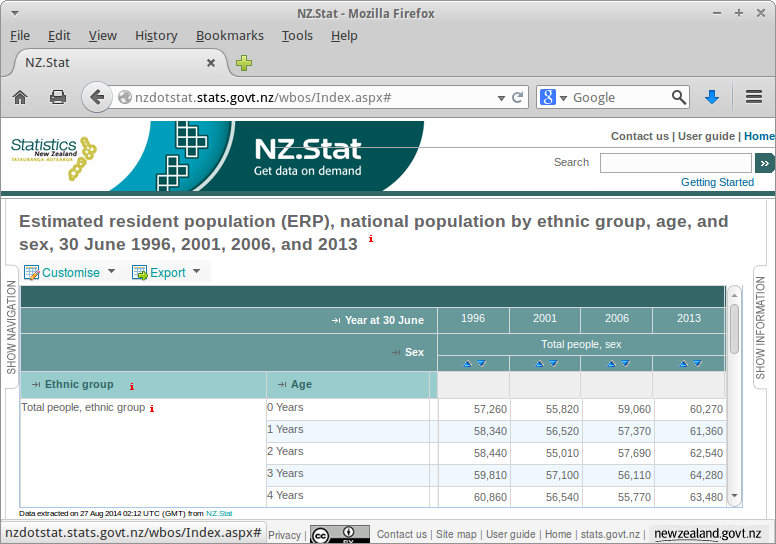Open search engine selector dropdown

(x=563, y=98)
